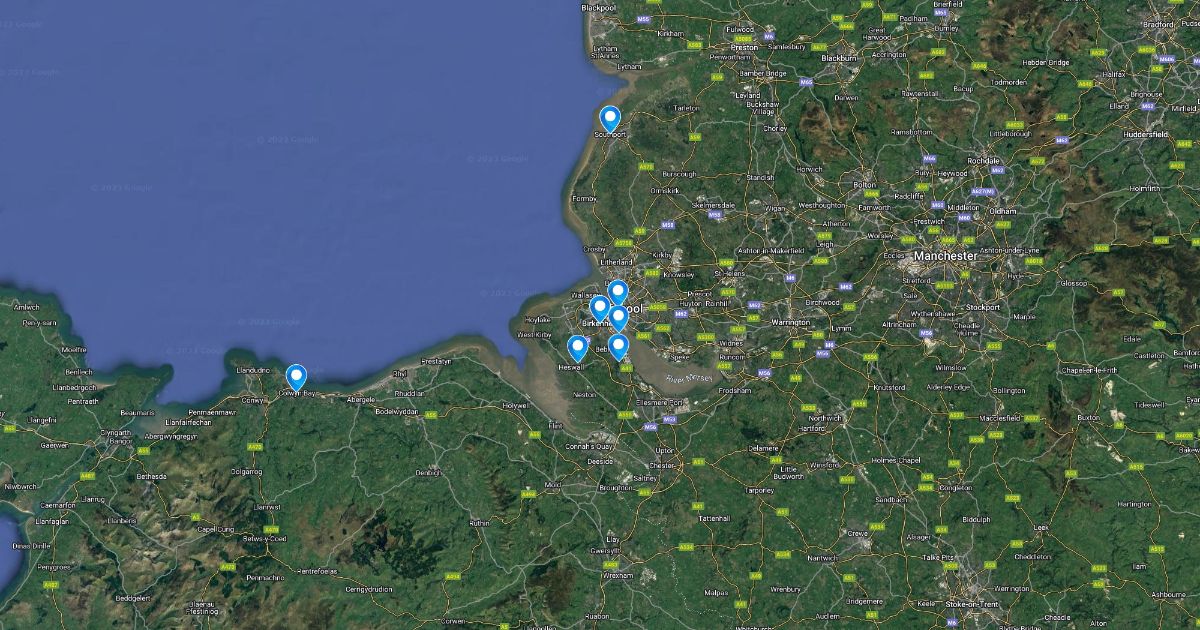The image size is (1200, 630).
Task: Click the northernmost pin in Liverpool
Action: click(617, 293)
